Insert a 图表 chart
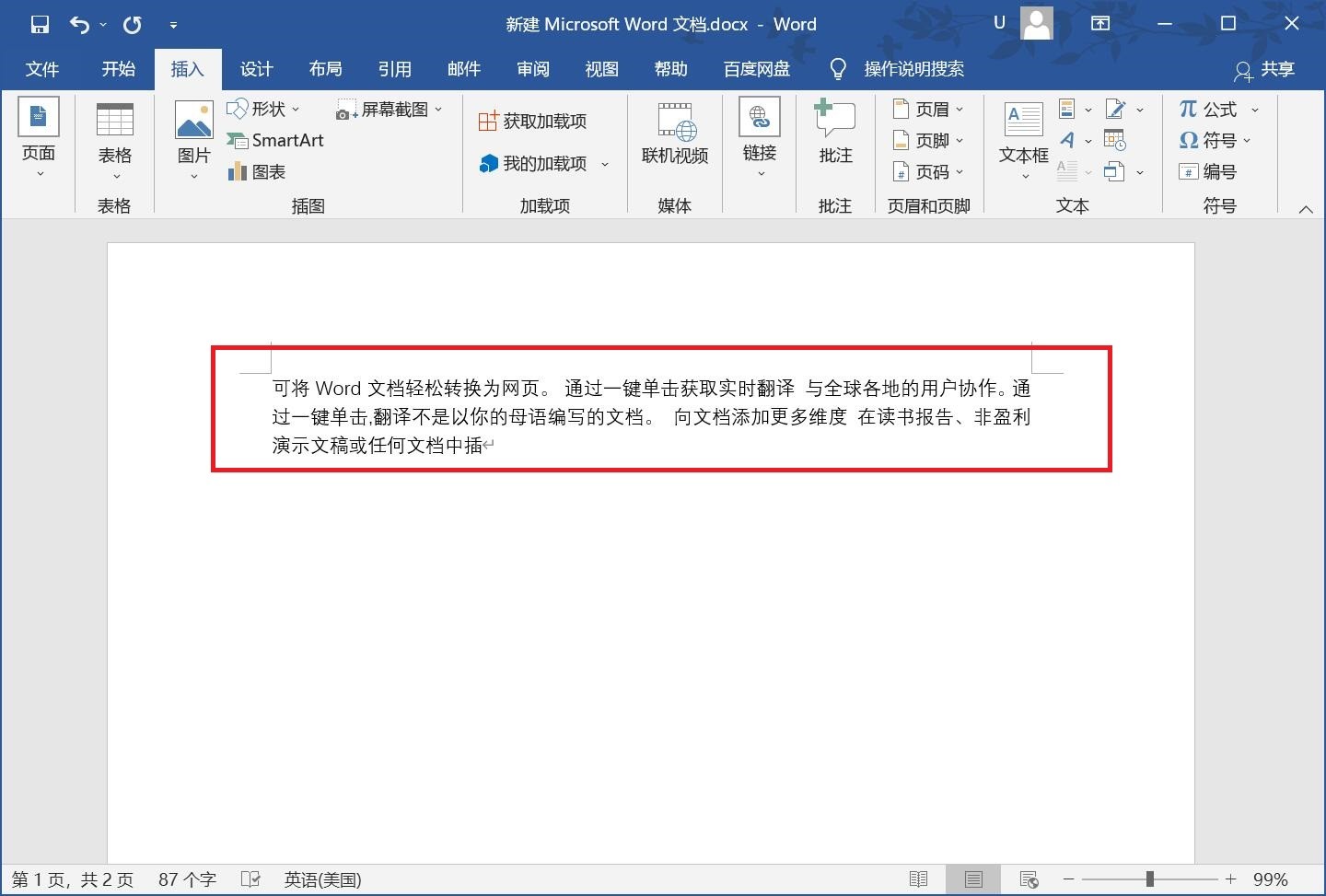The image size is (1326, 896). pyautogui.click(x=257, y=171)
